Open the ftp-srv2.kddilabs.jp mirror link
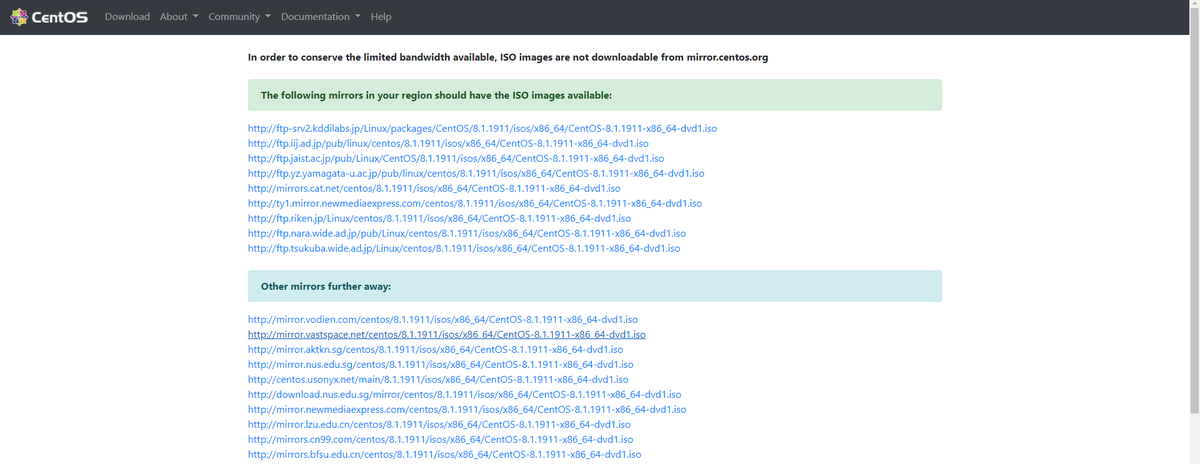The width and height of the screenshot is (1200, 464). pos(482,129)
